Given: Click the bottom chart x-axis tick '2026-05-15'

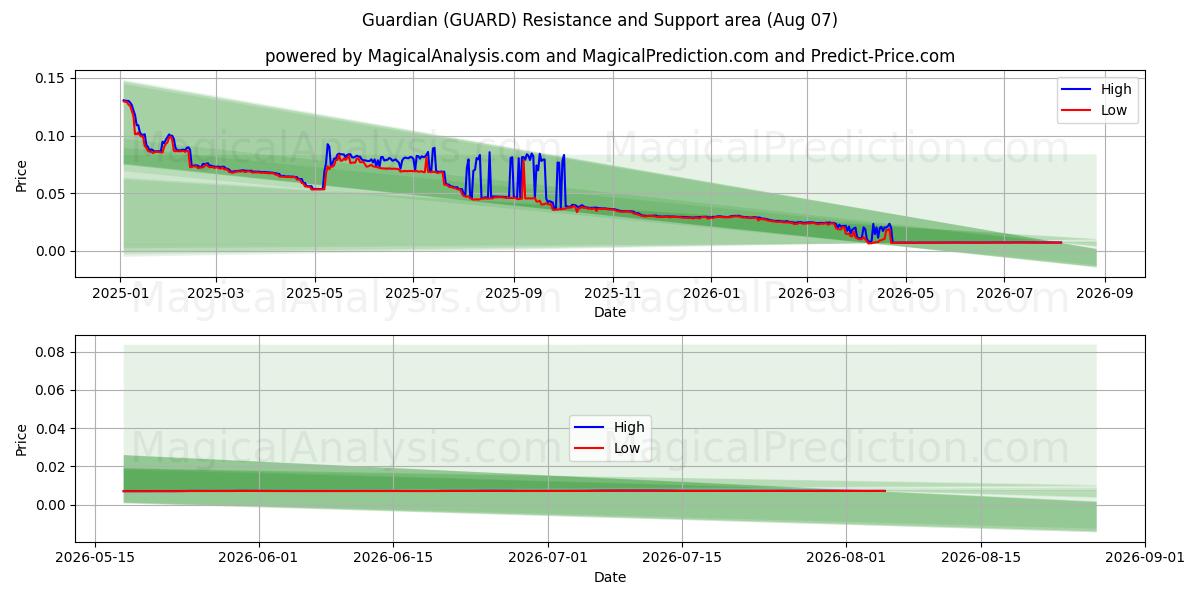Looking at the screenshot, I should pyautogui.click(x=95, y=558).
